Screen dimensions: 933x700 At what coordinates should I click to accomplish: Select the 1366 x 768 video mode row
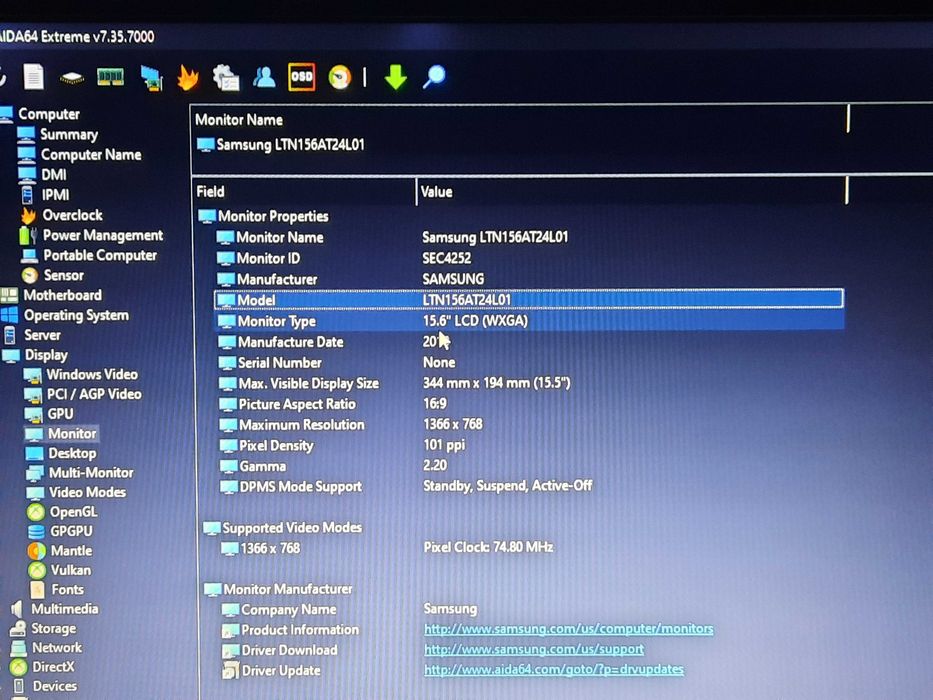pyautogui.click(x=530, y=548)
